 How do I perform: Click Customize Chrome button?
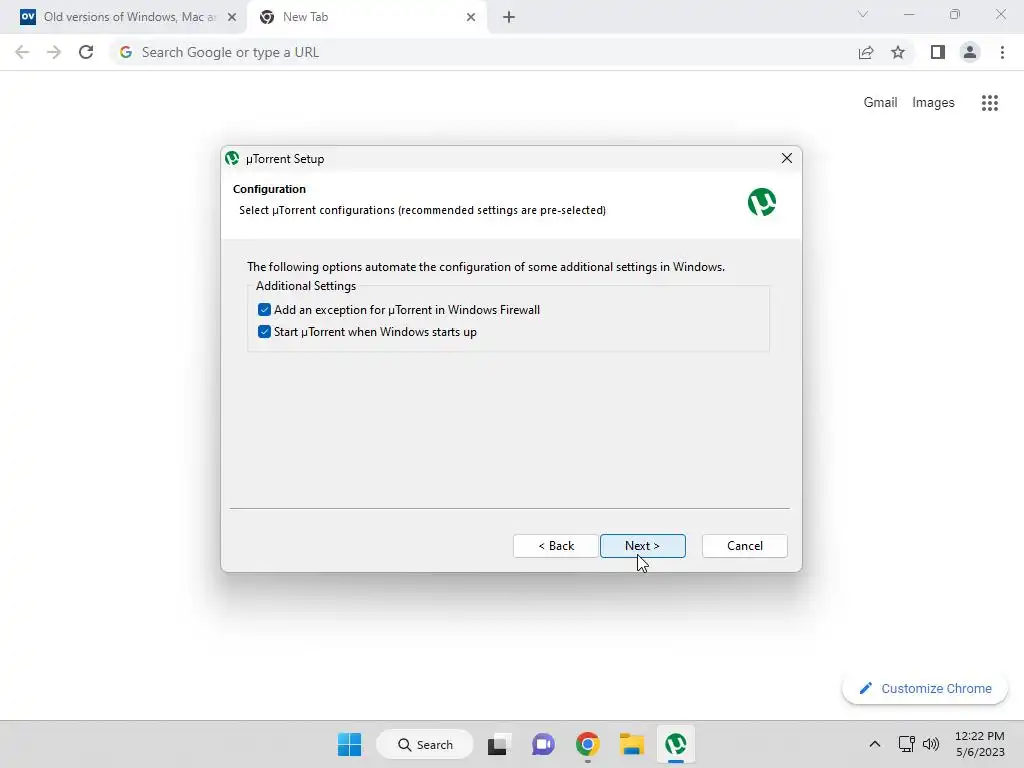tap(925, 688)
